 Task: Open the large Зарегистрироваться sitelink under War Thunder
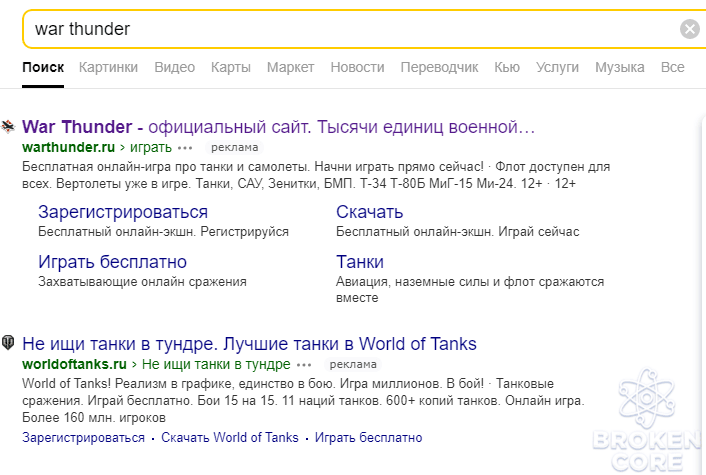pyautogui.click(x=123, y=212)
